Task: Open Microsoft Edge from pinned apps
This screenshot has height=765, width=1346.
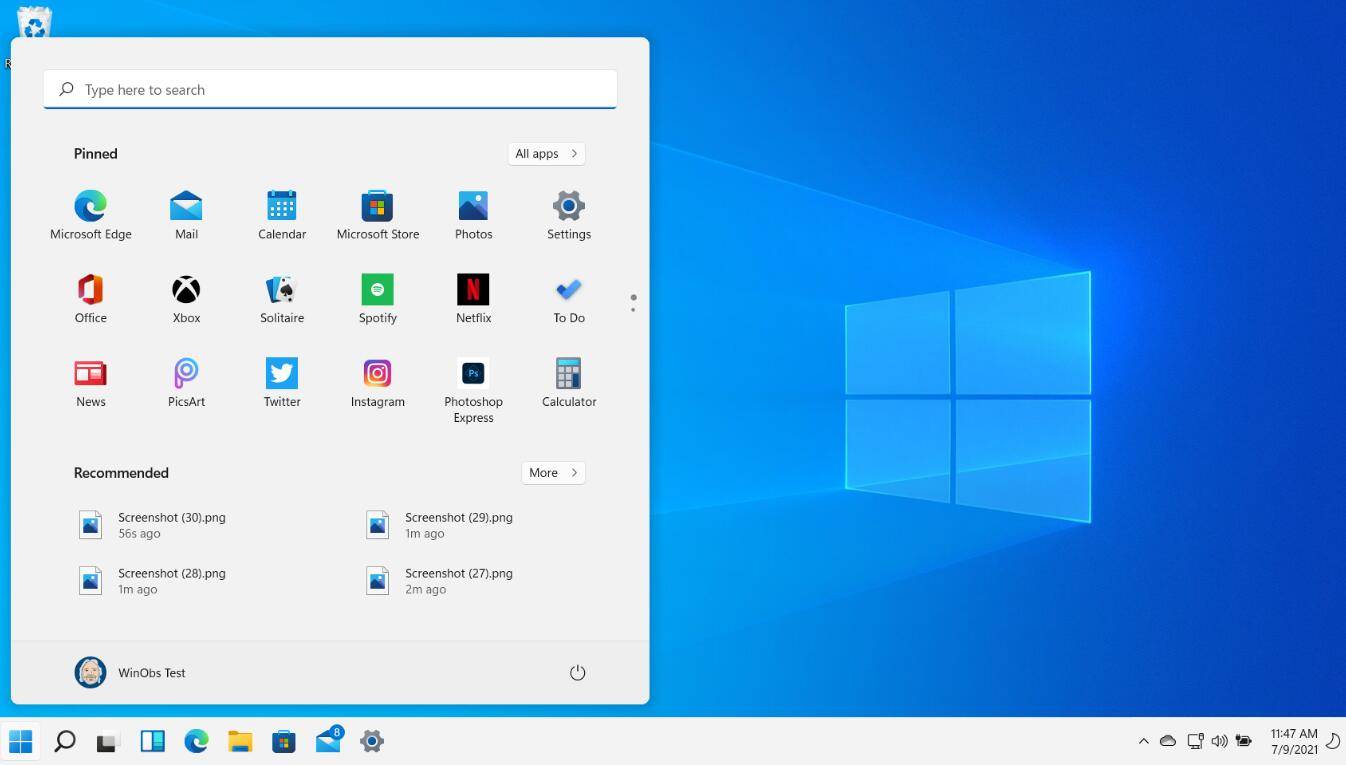Action: coord(90,215)
